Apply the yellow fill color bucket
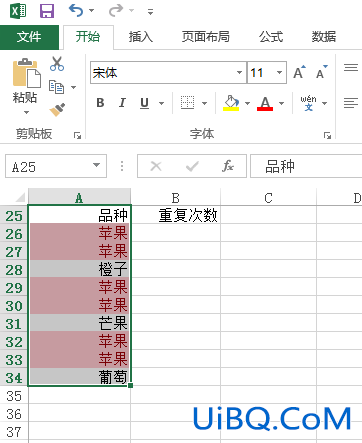The width and height of the screenshot is (362, 443). [x=231, y=103]
